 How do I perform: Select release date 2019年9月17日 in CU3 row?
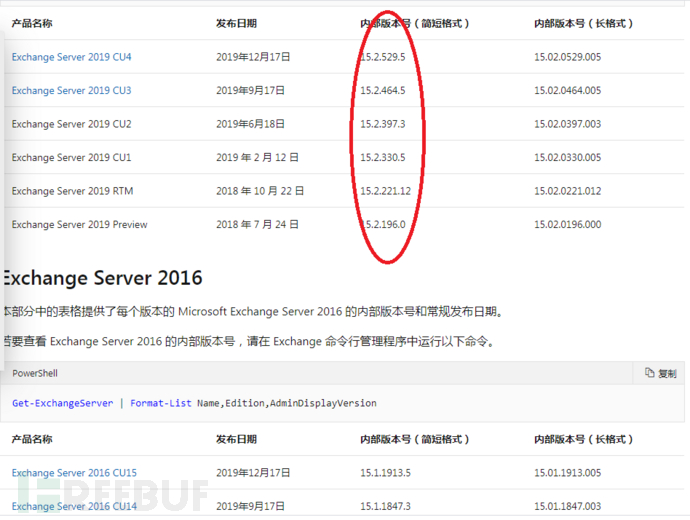click(x=250, y=91)
